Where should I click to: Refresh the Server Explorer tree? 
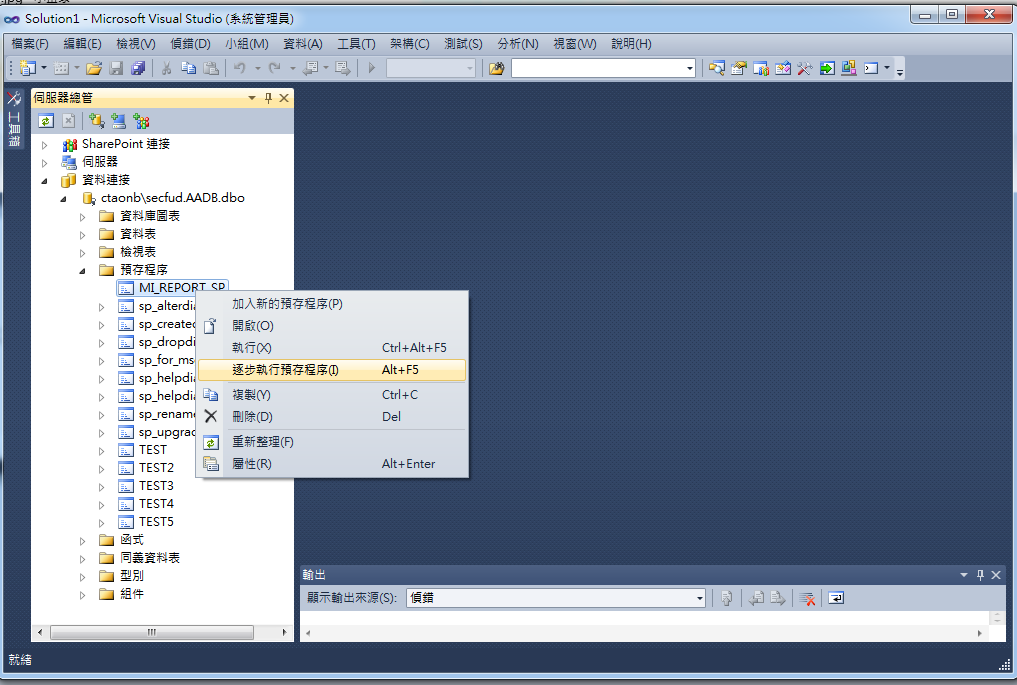click(x=45, y=120)
